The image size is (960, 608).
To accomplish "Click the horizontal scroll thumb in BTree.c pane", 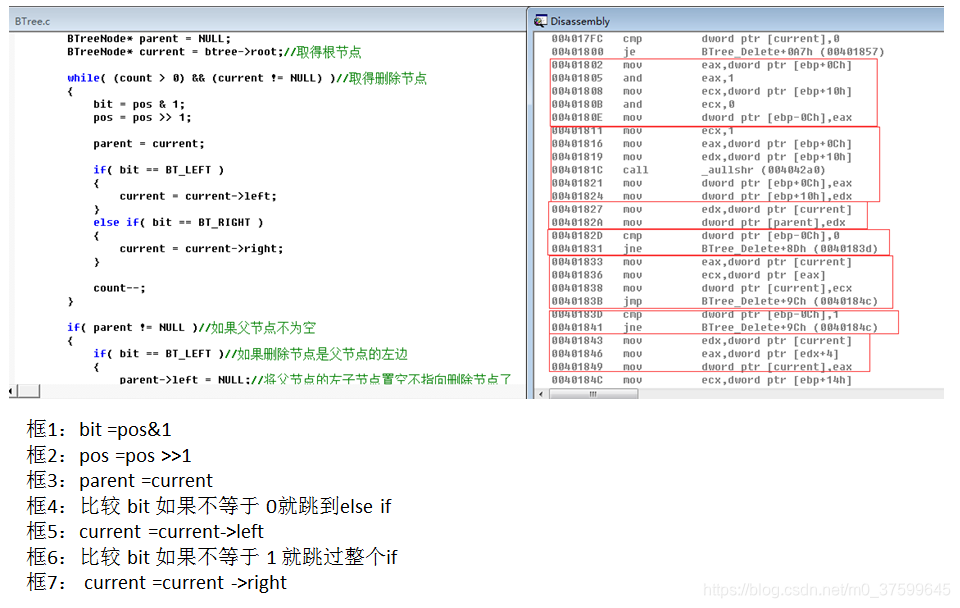I will 28,391.
